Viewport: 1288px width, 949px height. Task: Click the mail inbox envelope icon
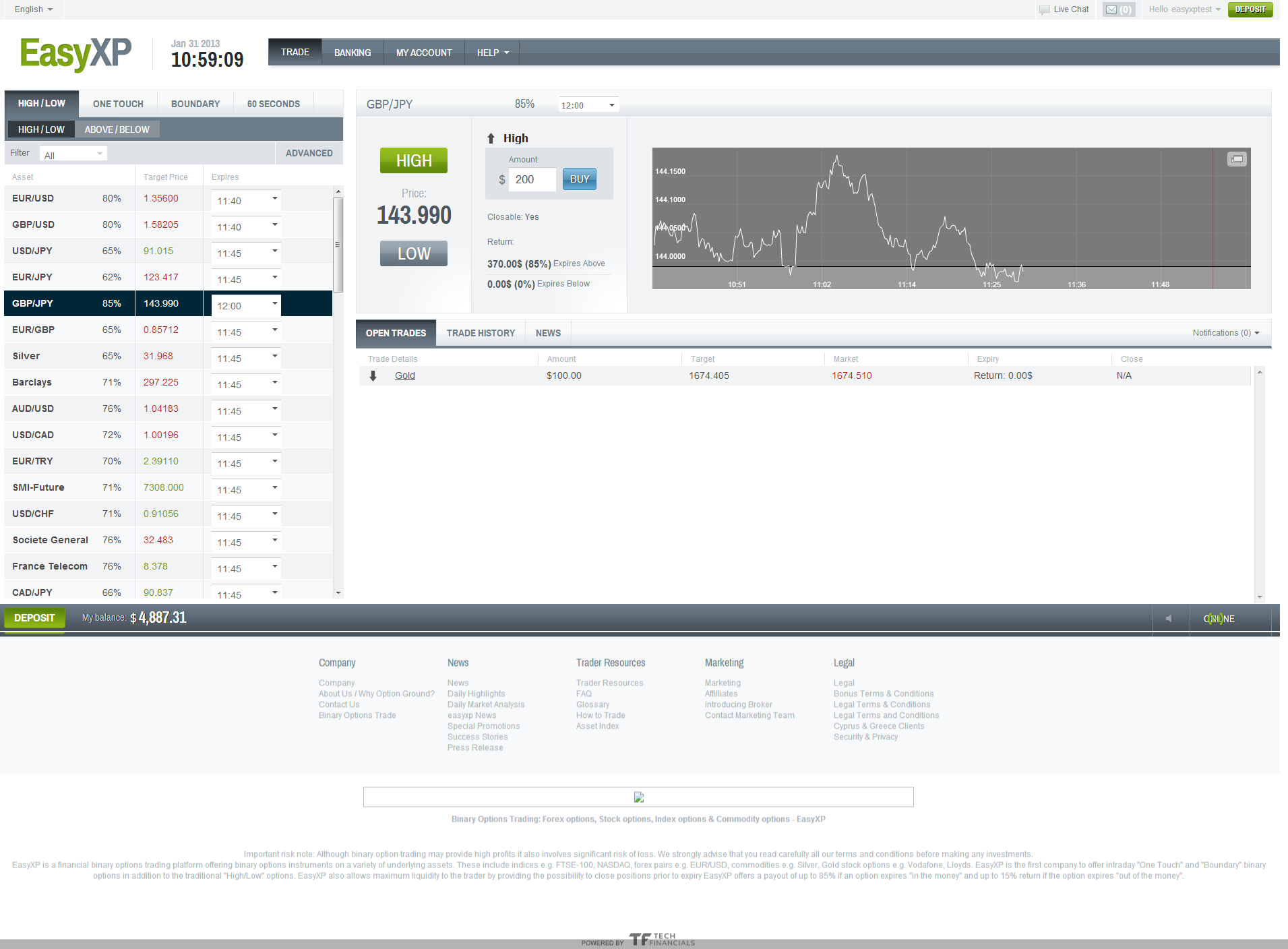1111,9
